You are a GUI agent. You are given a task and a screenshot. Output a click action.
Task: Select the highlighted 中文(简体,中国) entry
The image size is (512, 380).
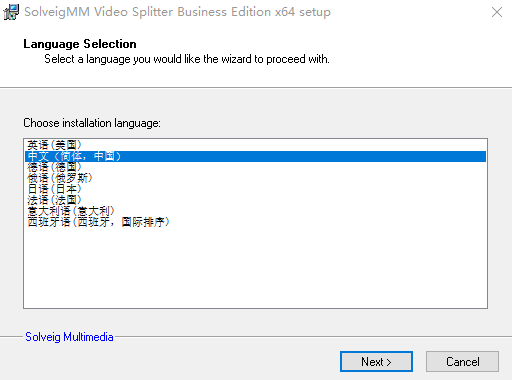pyautogui.click(x=255, y=156)
